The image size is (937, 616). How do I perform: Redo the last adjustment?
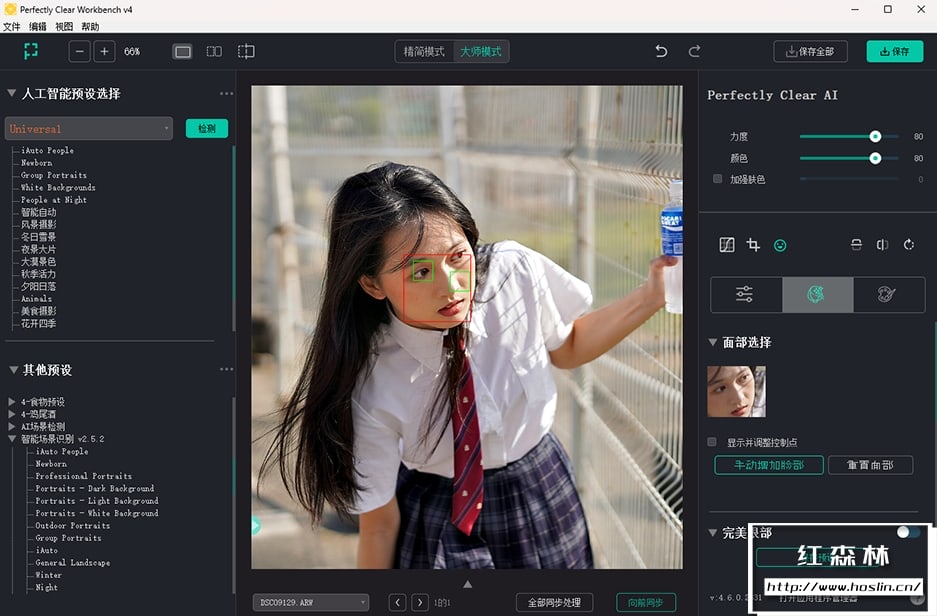pos(694,51)
